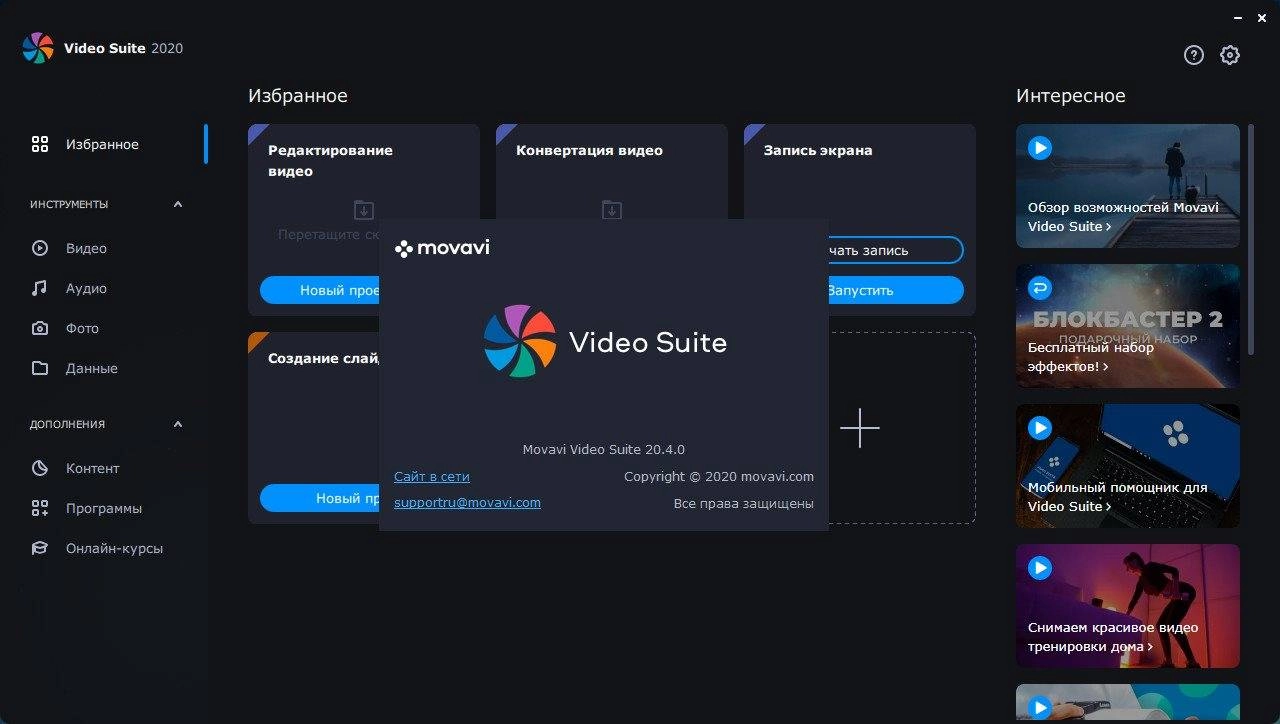Click the movavi logo in About dialog
The height and width of the screenshot is (724, 1280).
click(442, 248)
